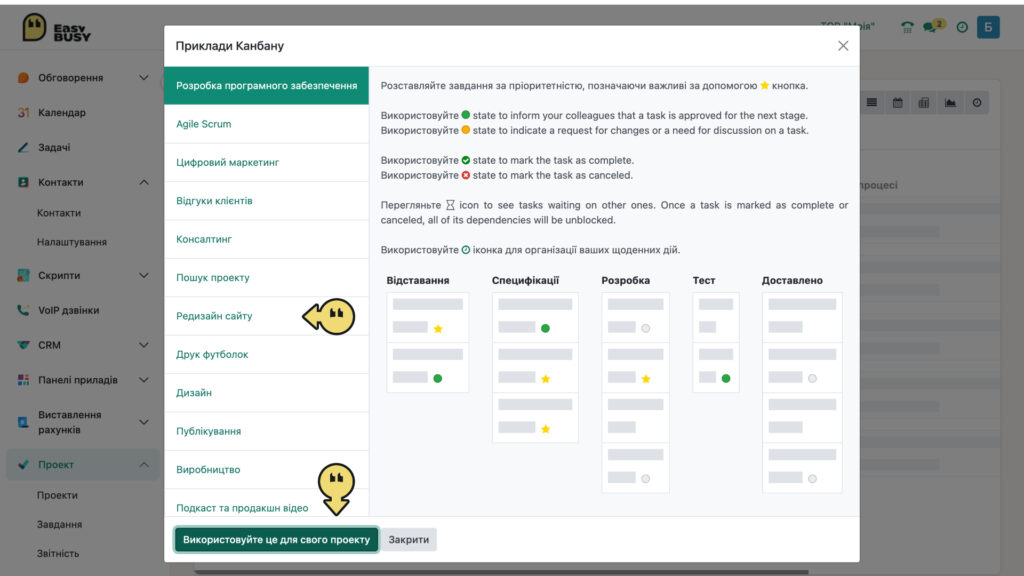Click the Скрипти sidebar icon
Screen dimensions: 1024x576
pyautogui.click(x=24, y=276)
